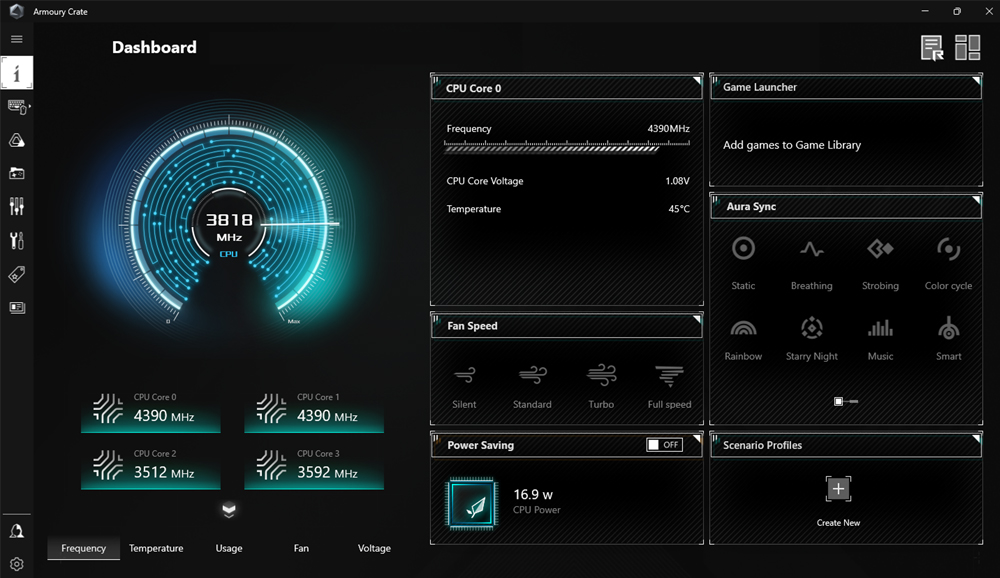Expand the Aura Sync panel corner arrow
This screenshot has width=1000, height=578.
point(976,200)
